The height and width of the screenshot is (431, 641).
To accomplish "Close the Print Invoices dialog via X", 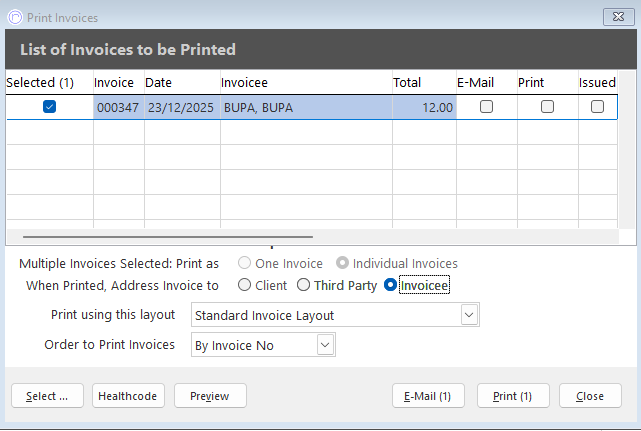I will click(x=610, y=15).
